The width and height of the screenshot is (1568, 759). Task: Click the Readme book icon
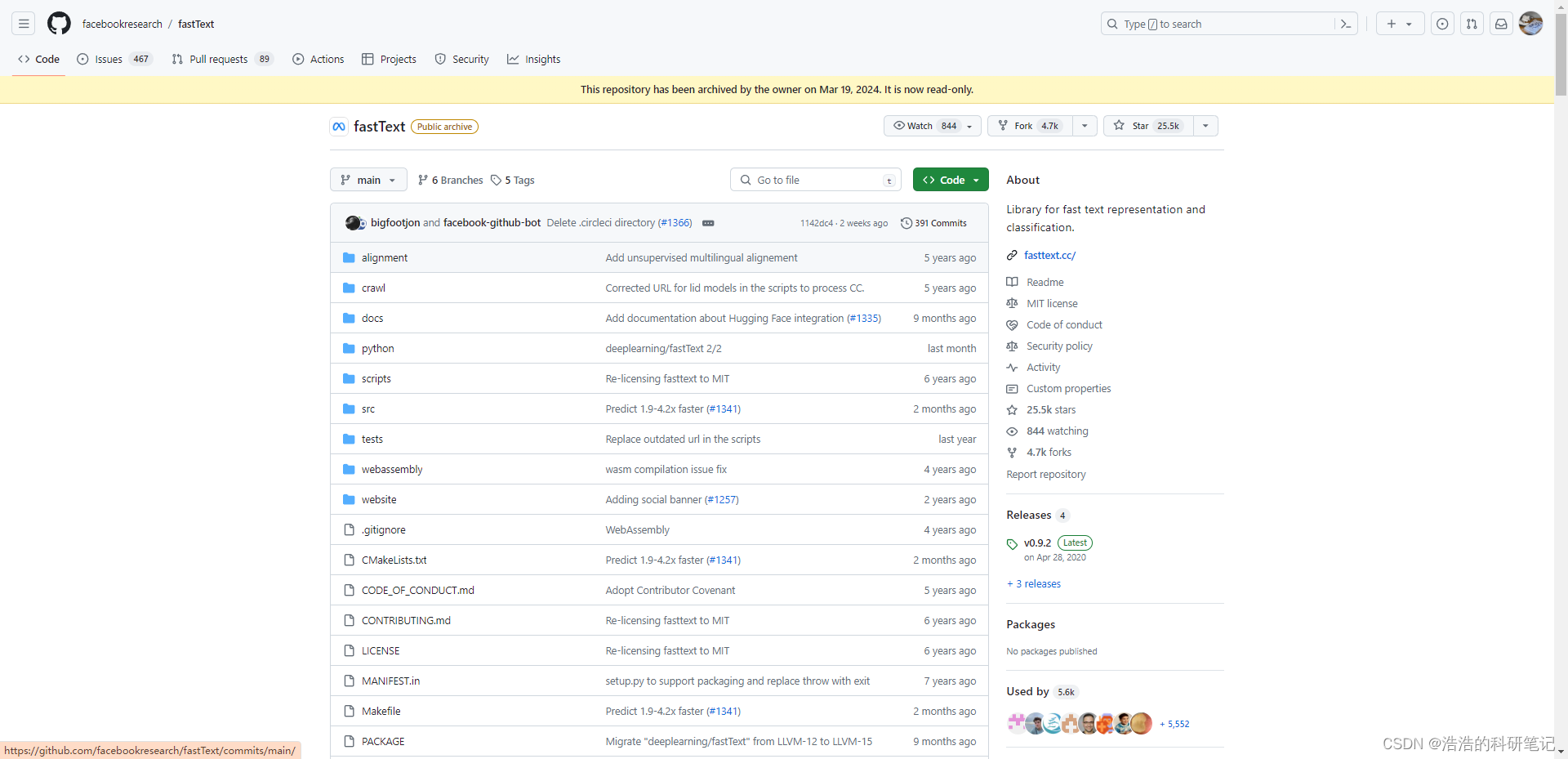point(1012,282)
